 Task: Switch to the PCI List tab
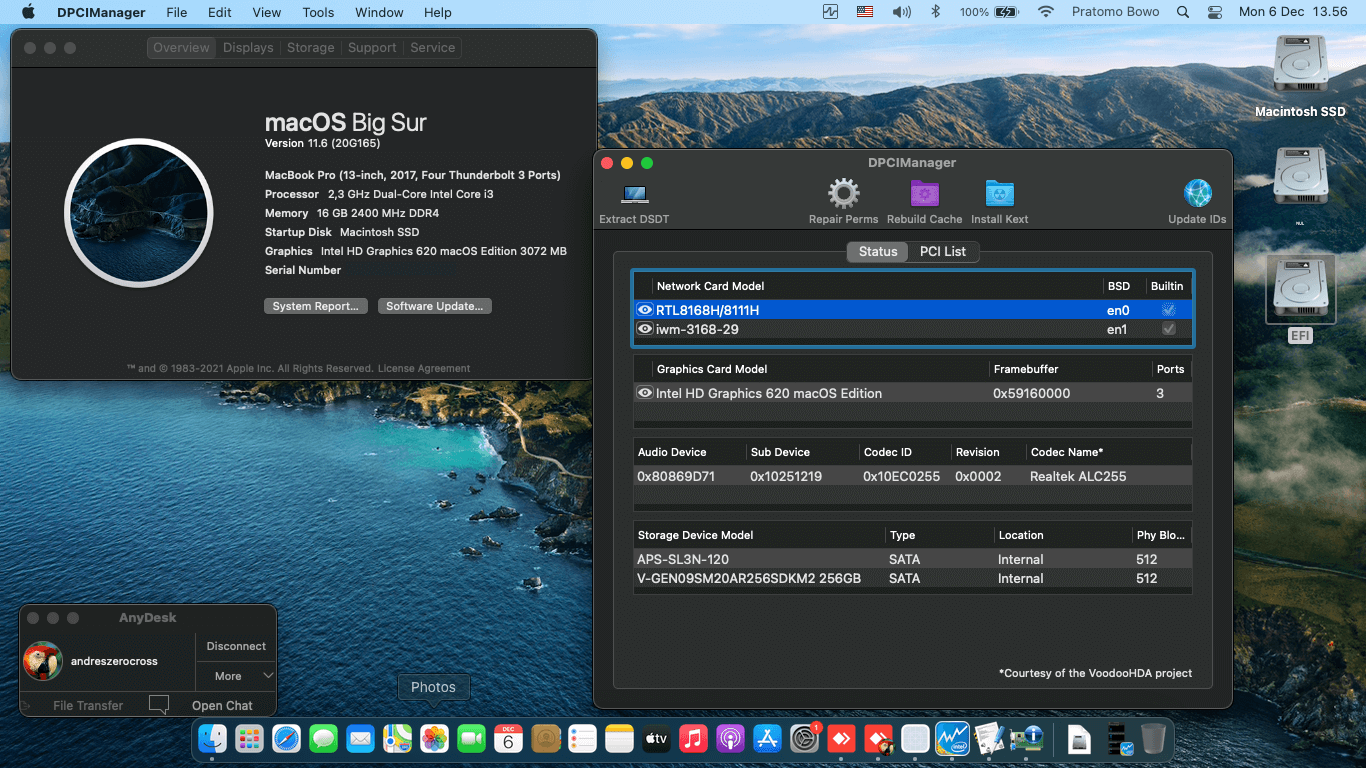click(x=943, y=251)
